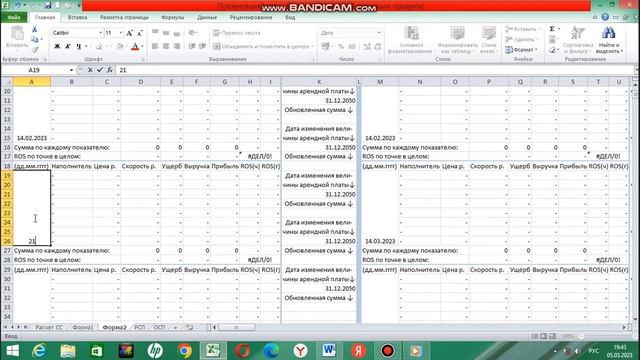Align text to the bottom of the cell

point(177,33)
